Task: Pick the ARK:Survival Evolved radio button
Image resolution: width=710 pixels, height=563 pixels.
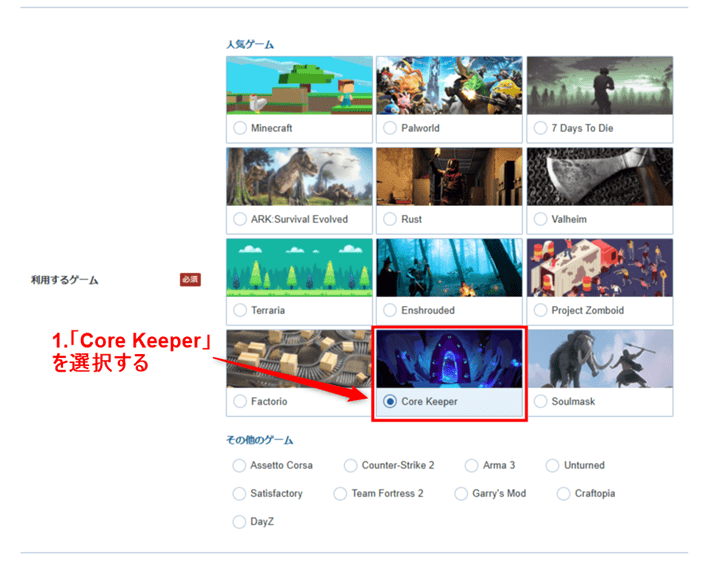Action: (240, 219)
